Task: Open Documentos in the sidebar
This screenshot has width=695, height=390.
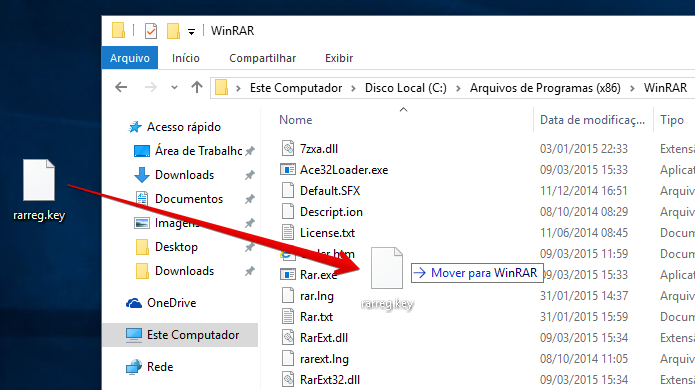Action: click(189, 199)
